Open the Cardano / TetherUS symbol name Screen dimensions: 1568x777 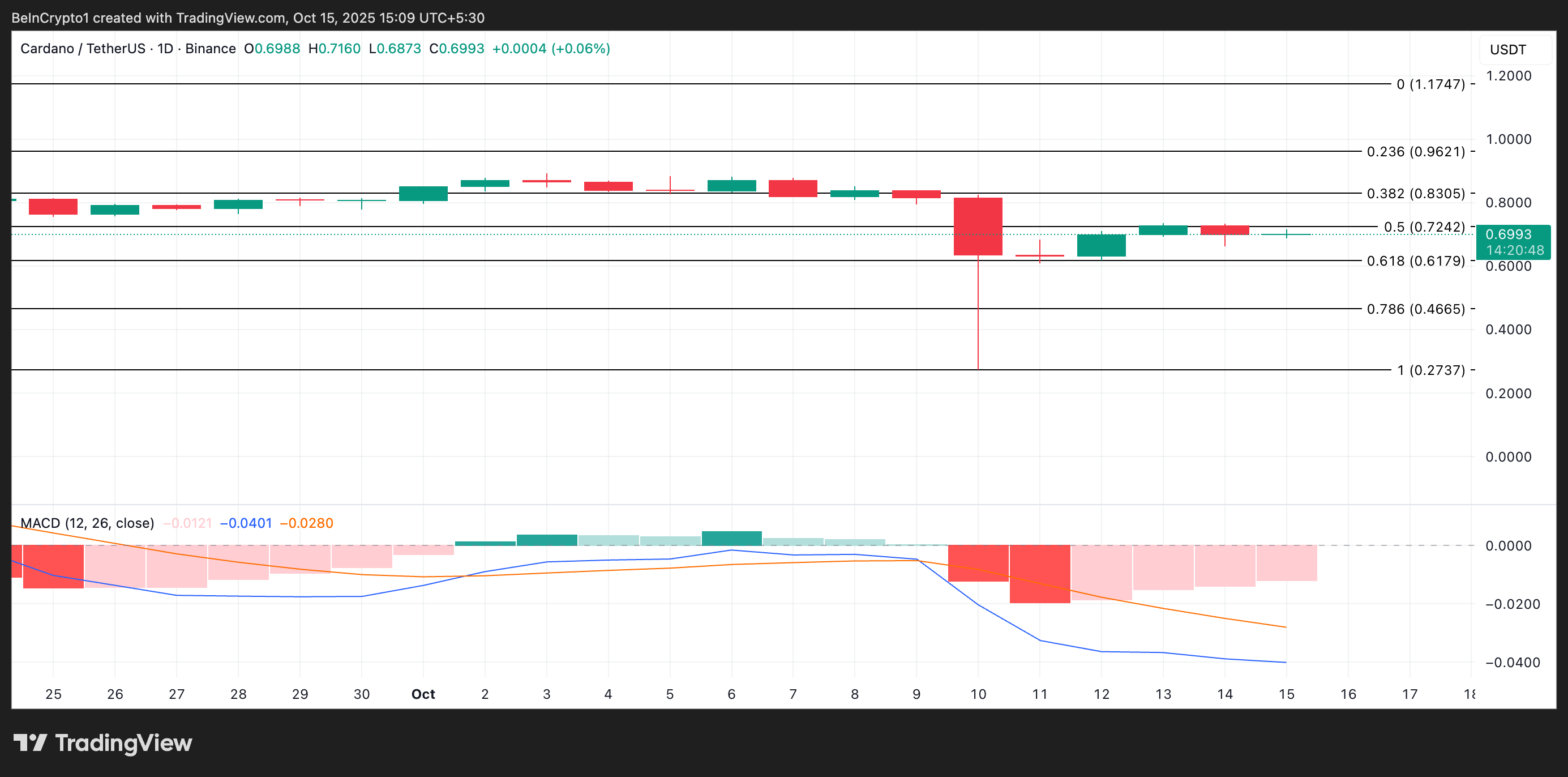[x=82, y=49]
